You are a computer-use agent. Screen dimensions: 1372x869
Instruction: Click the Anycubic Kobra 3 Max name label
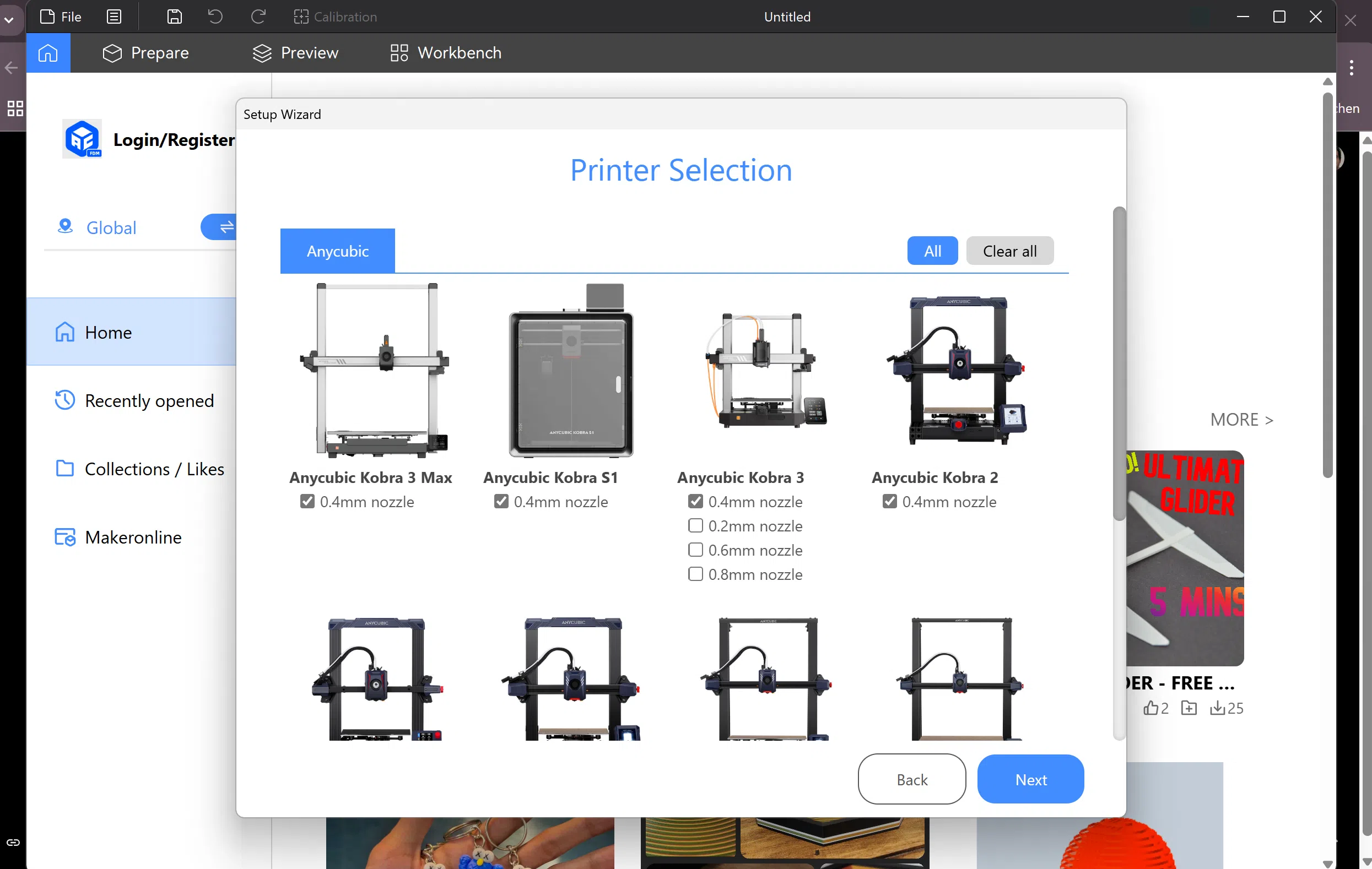370,477
